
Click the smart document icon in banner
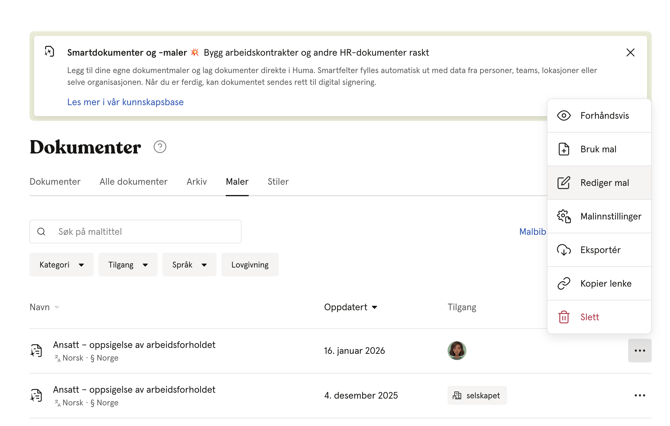pyautogui.click(x=50, y=51)
